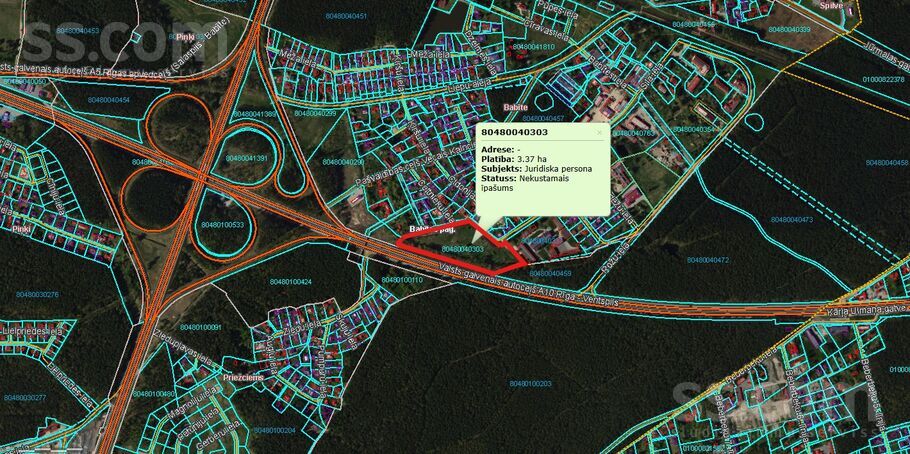Select parcel 80480040472 in the forest
The height and width of the screenshot is (454, 910).
[x=708, y=260]
